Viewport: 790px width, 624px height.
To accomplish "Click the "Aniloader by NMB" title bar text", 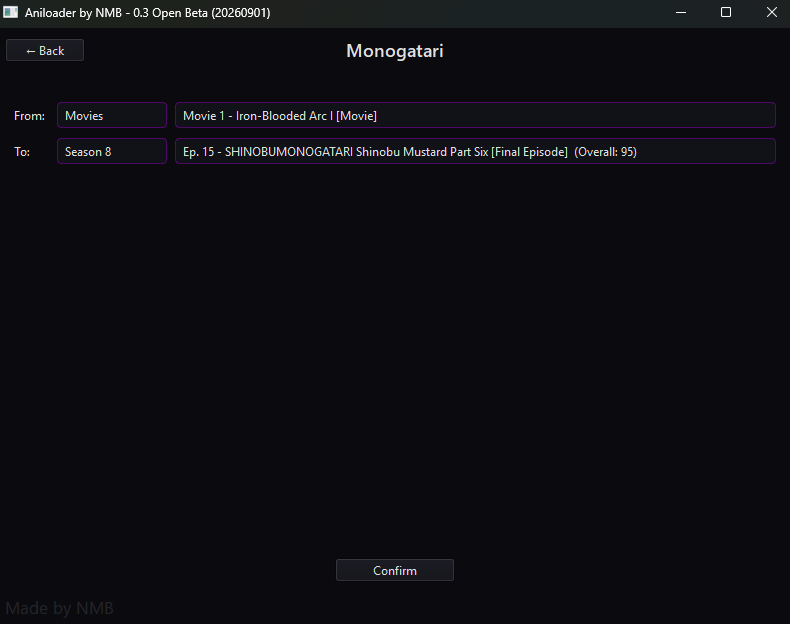I will tap(74, 13).
